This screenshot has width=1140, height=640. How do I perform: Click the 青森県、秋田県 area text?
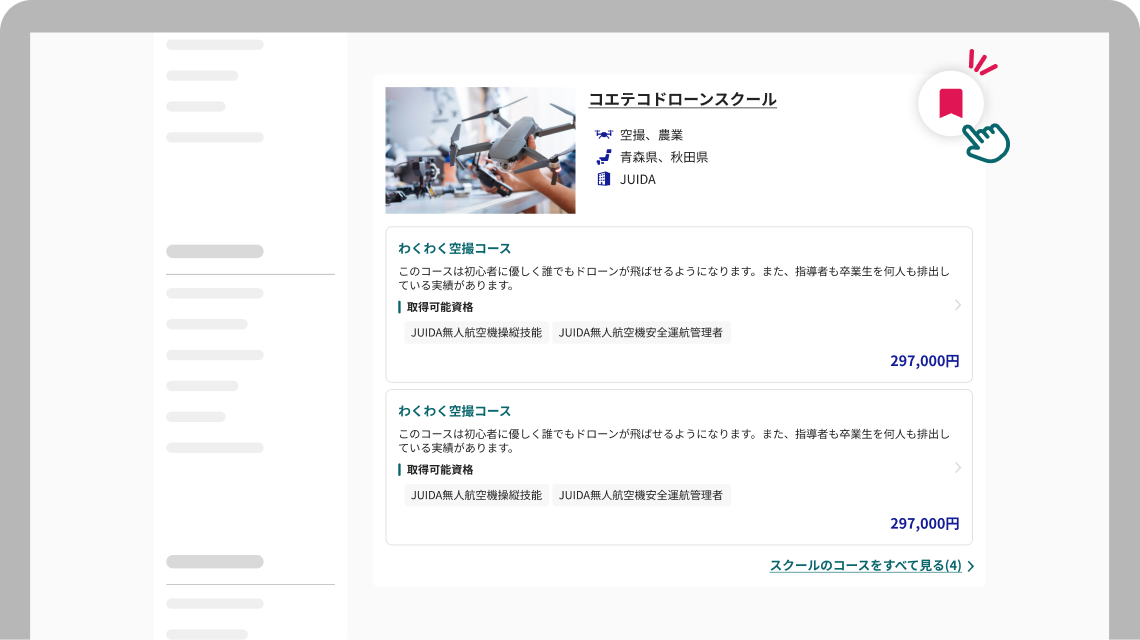pyautogui.click(x=664, y=157)
